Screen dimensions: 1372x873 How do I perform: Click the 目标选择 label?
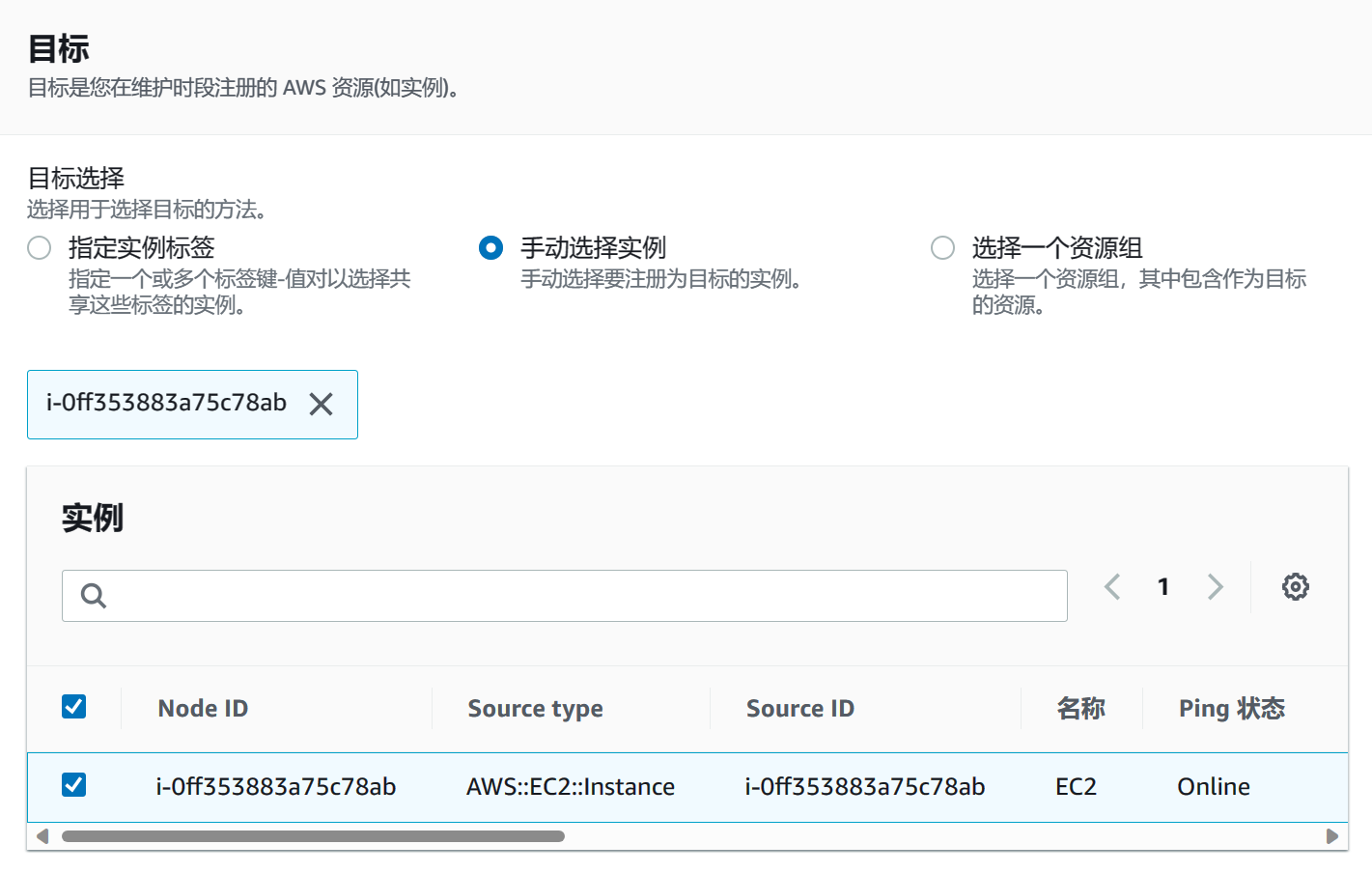click(76, 178)
